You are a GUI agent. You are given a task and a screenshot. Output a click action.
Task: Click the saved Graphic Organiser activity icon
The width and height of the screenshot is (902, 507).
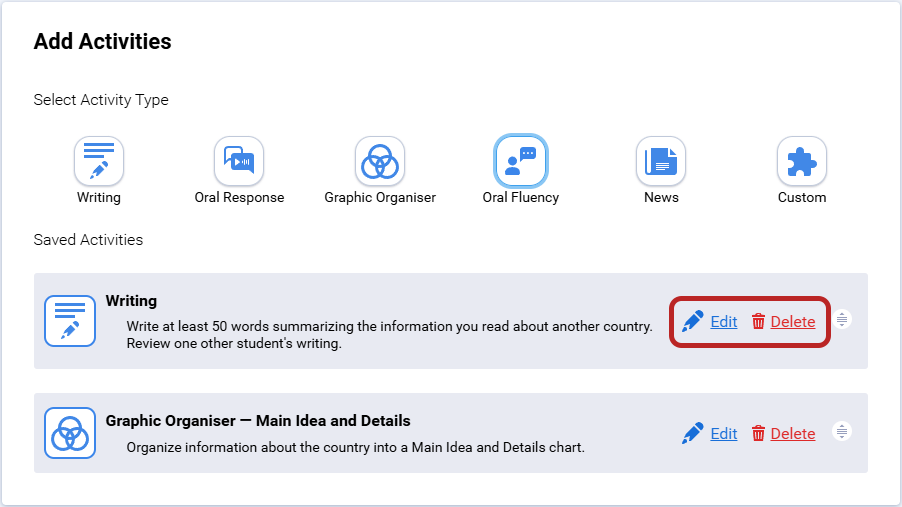(x=70, y=433)
